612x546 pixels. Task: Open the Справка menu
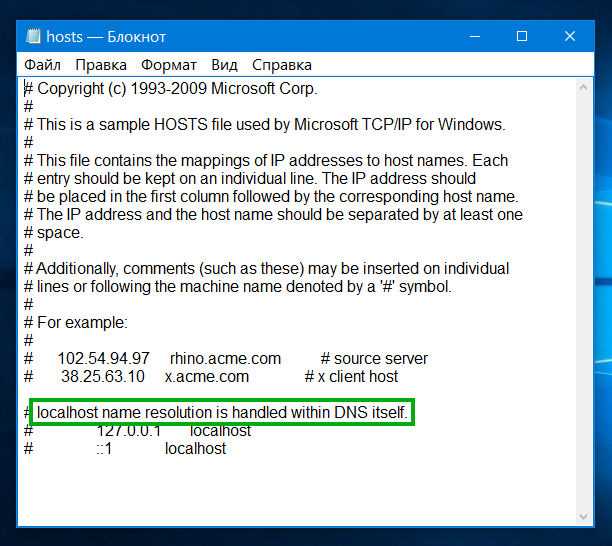pos(282,65)
